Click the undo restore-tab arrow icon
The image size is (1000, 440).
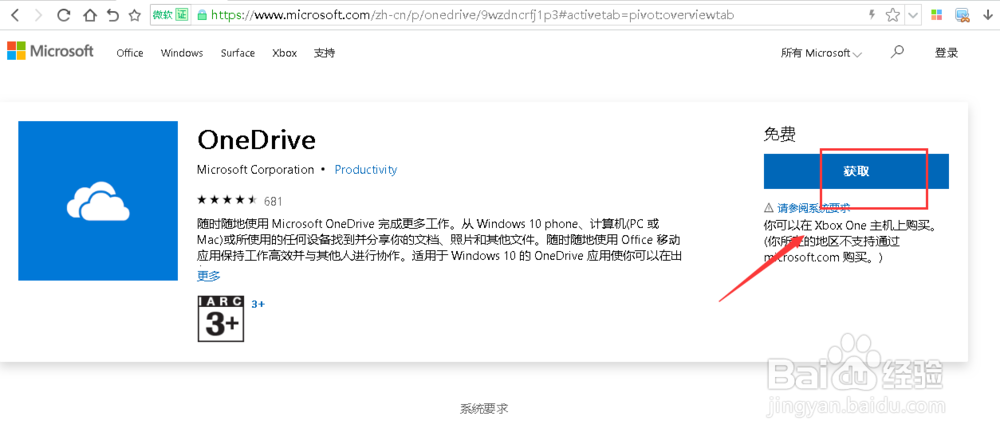[x=112, y=15]
